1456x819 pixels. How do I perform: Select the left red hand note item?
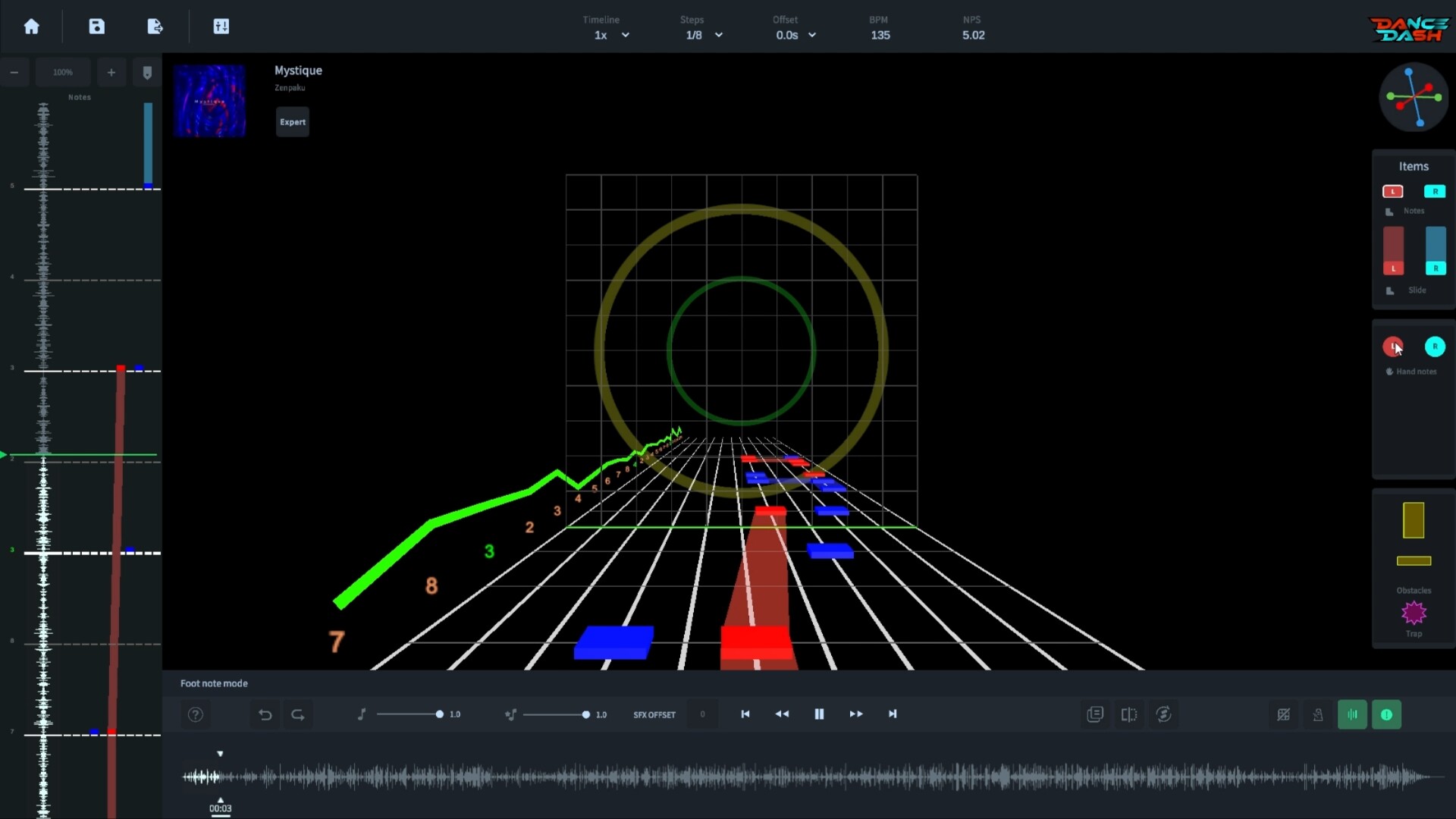tap(1394, 347)
